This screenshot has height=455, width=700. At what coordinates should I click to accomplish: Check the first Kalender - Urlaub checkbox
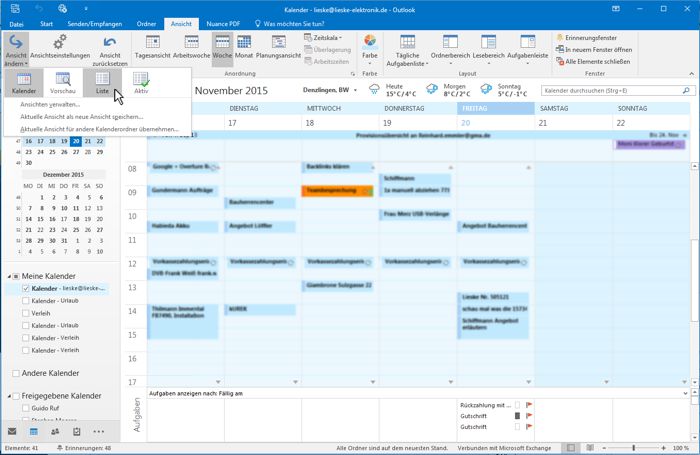tap(24, 300)
